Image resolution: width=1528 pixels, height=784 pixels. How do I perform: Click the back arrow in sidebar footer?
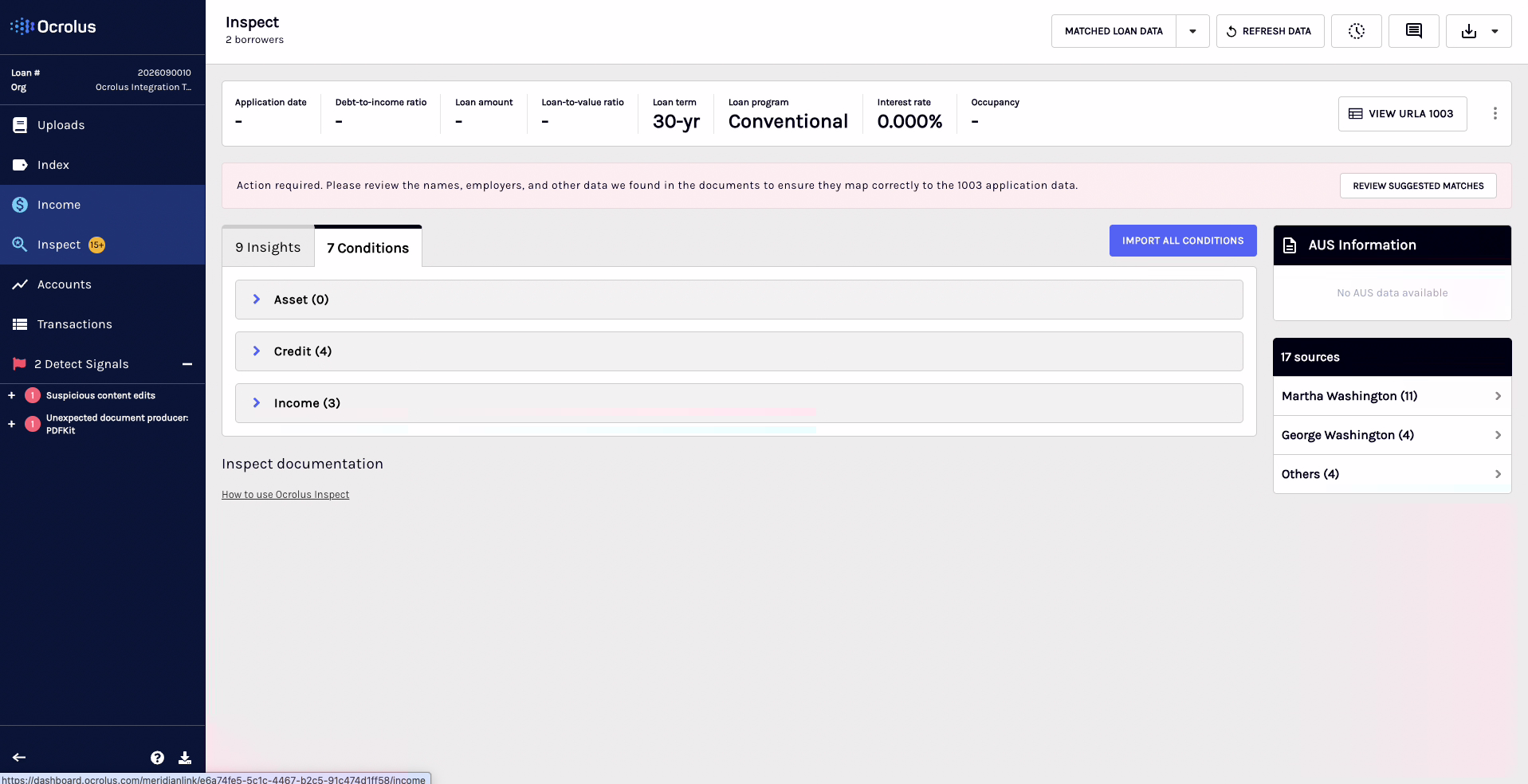tap(19, 758)
